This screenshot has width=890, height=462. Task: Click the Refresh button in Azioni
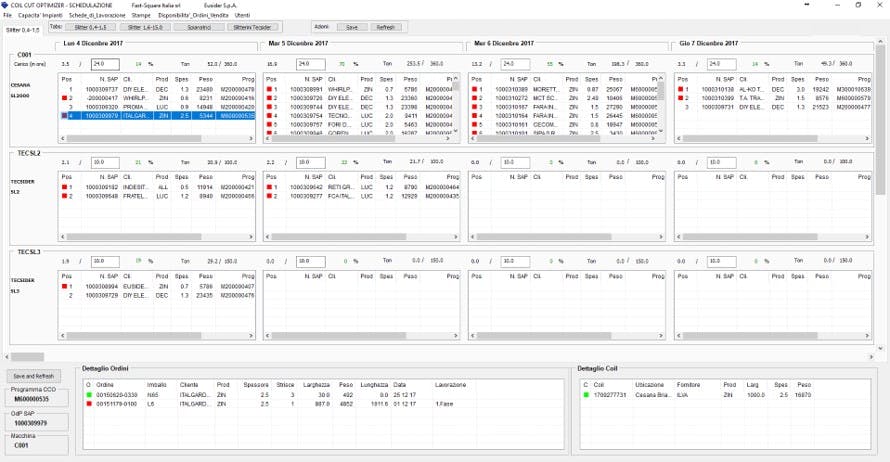tap(385, 27)
